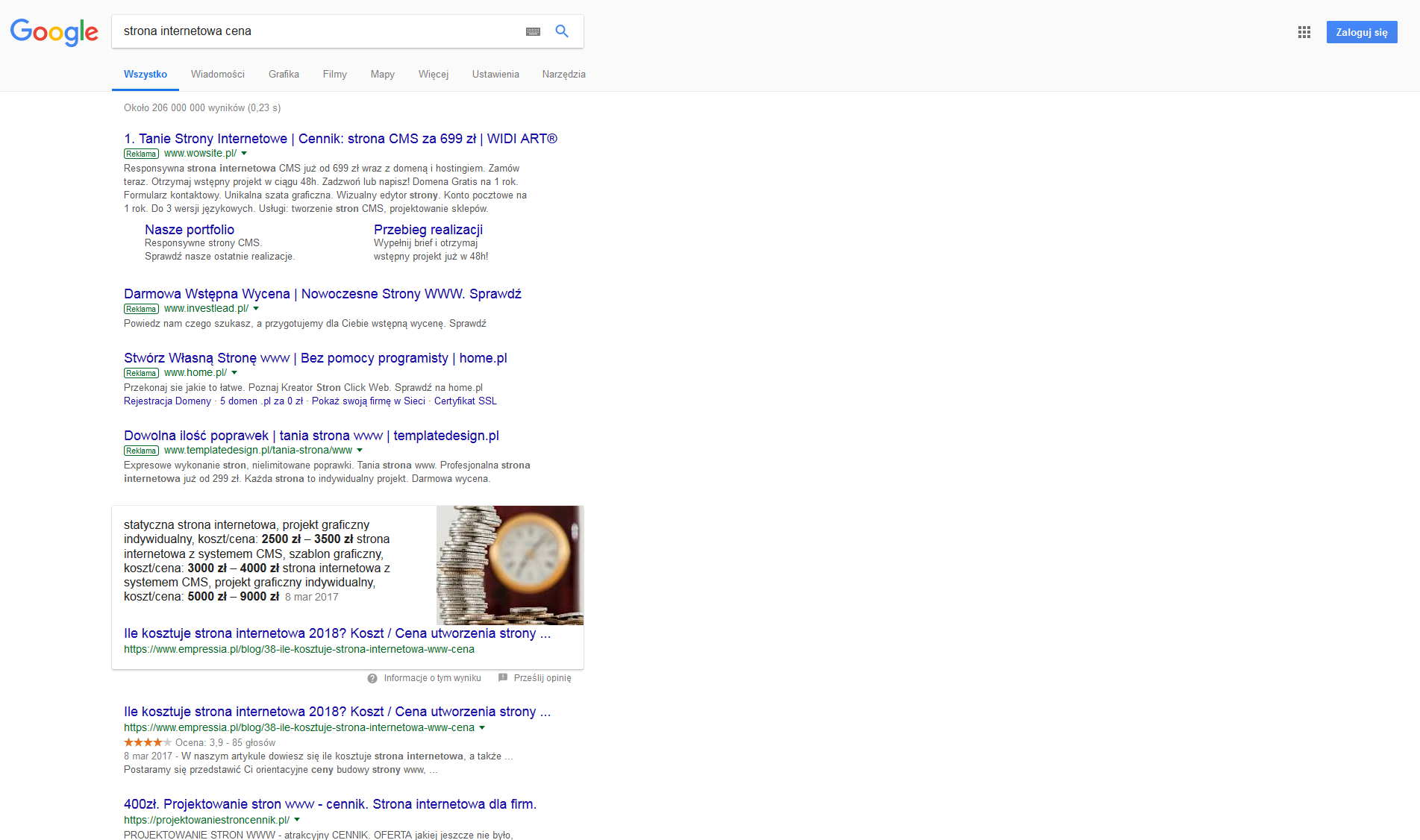
Task: Click Prześlij opinię link
Action: 542,678
